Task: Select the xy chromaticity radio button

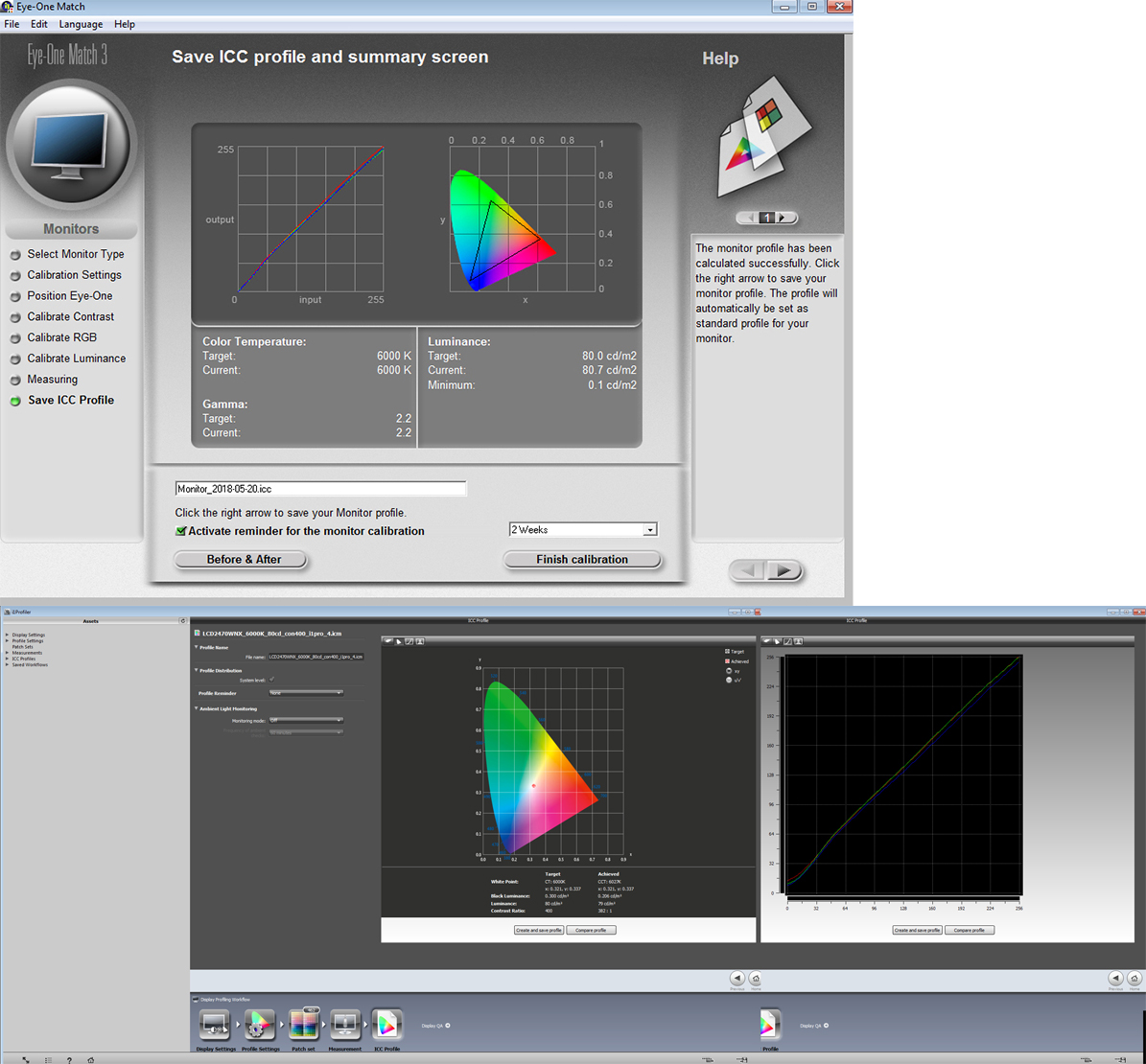Action: click(729, 671)
